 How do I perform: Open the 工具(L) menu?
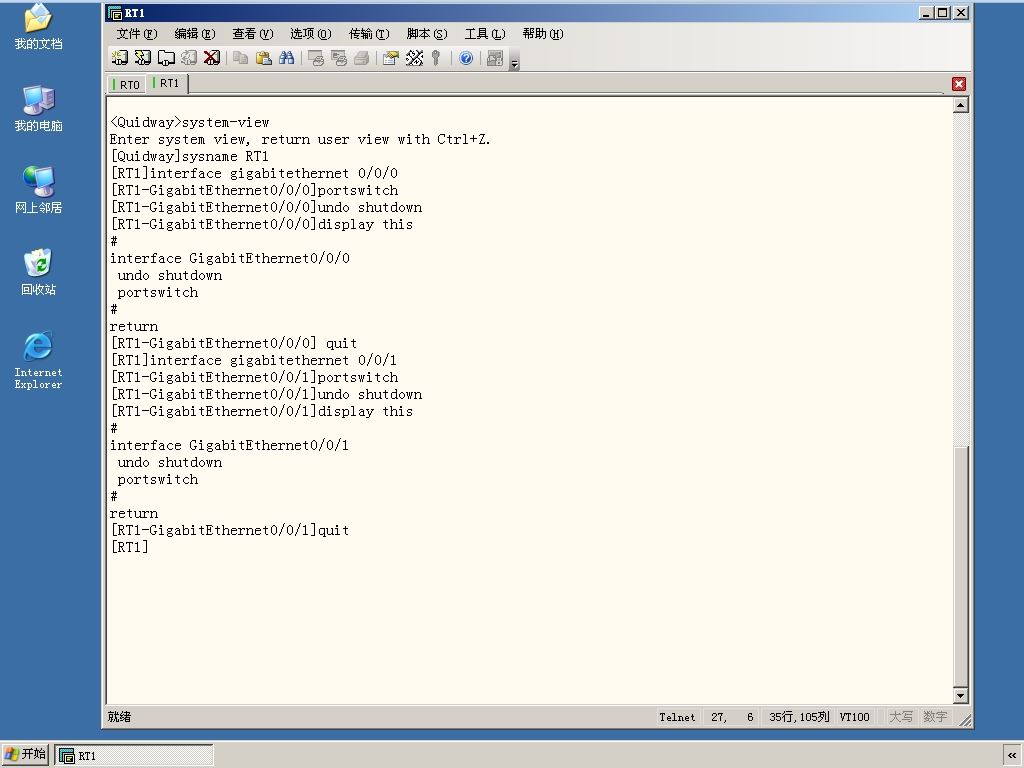[485, 34]
